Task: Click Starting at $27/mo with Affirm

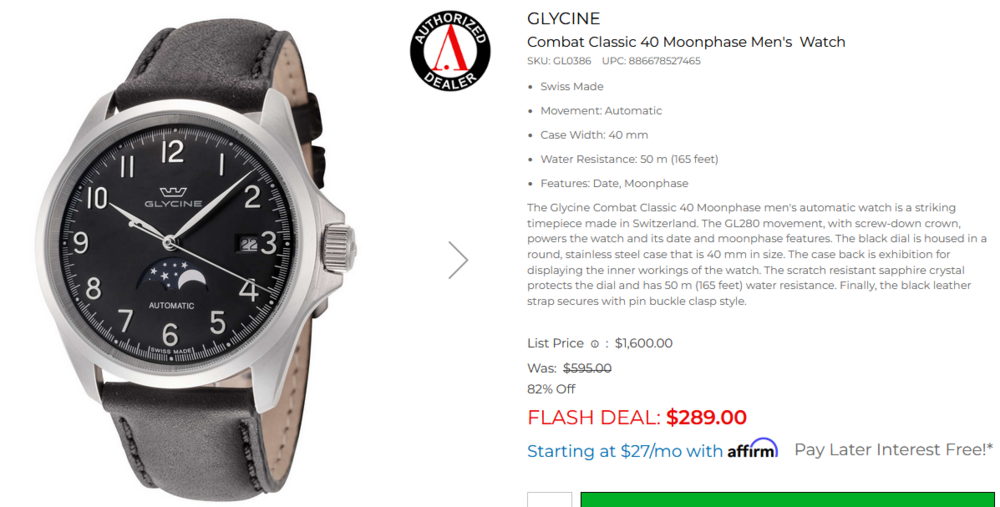Action: 652,450
